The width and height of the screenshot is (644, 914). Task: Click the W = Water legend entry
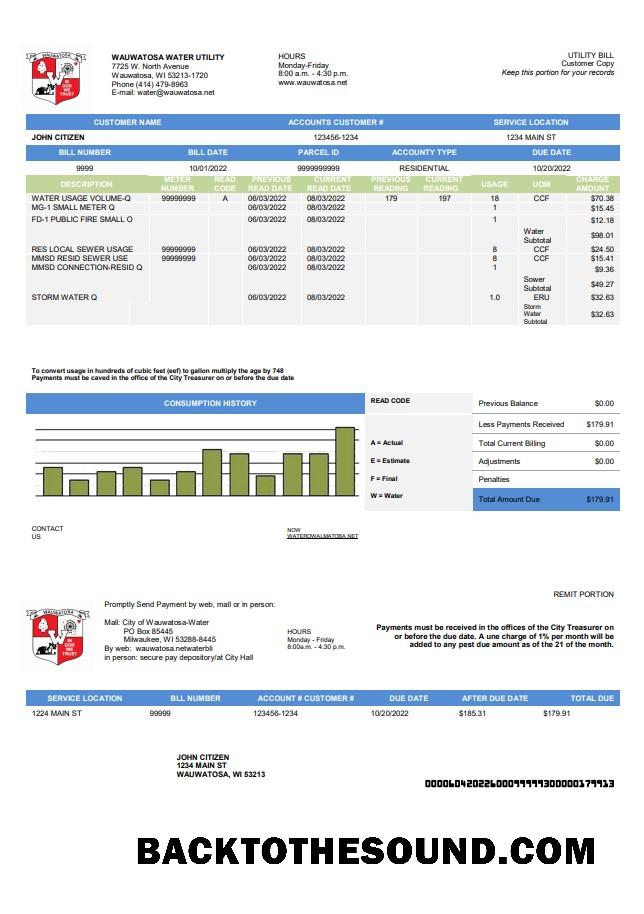(x=386, y=496)
